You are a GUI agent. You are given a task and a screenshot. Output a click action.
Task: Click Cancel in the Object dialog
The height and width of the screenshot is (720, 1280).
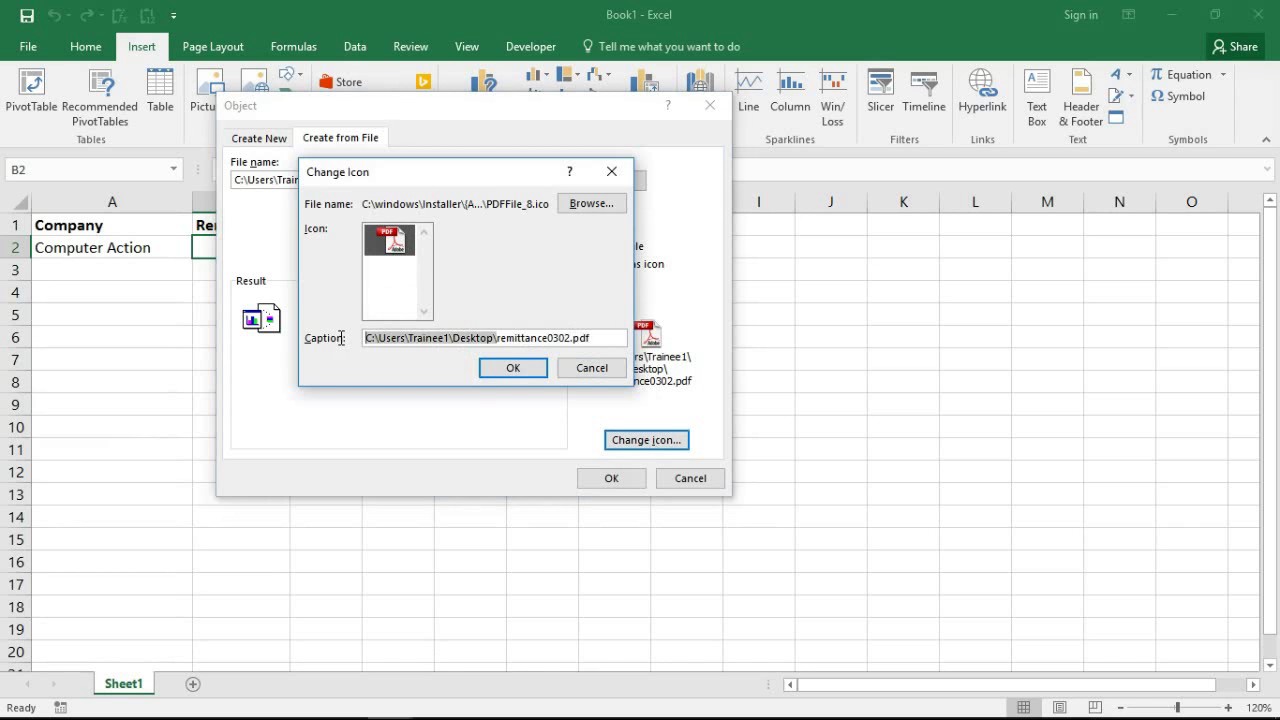coord(690,478)
